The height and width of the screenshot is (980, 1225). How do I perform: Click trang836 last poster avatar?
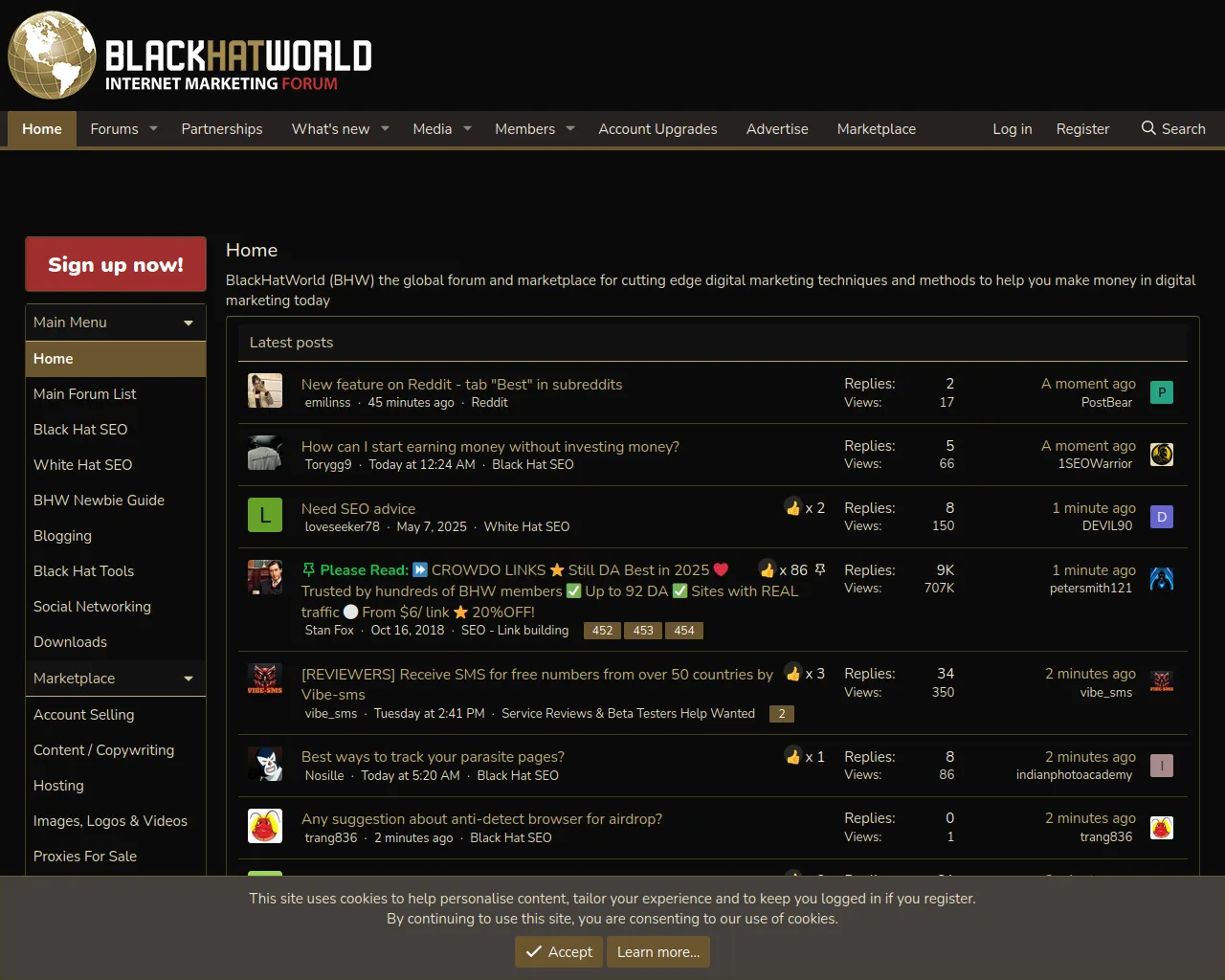click(1162, 828)
